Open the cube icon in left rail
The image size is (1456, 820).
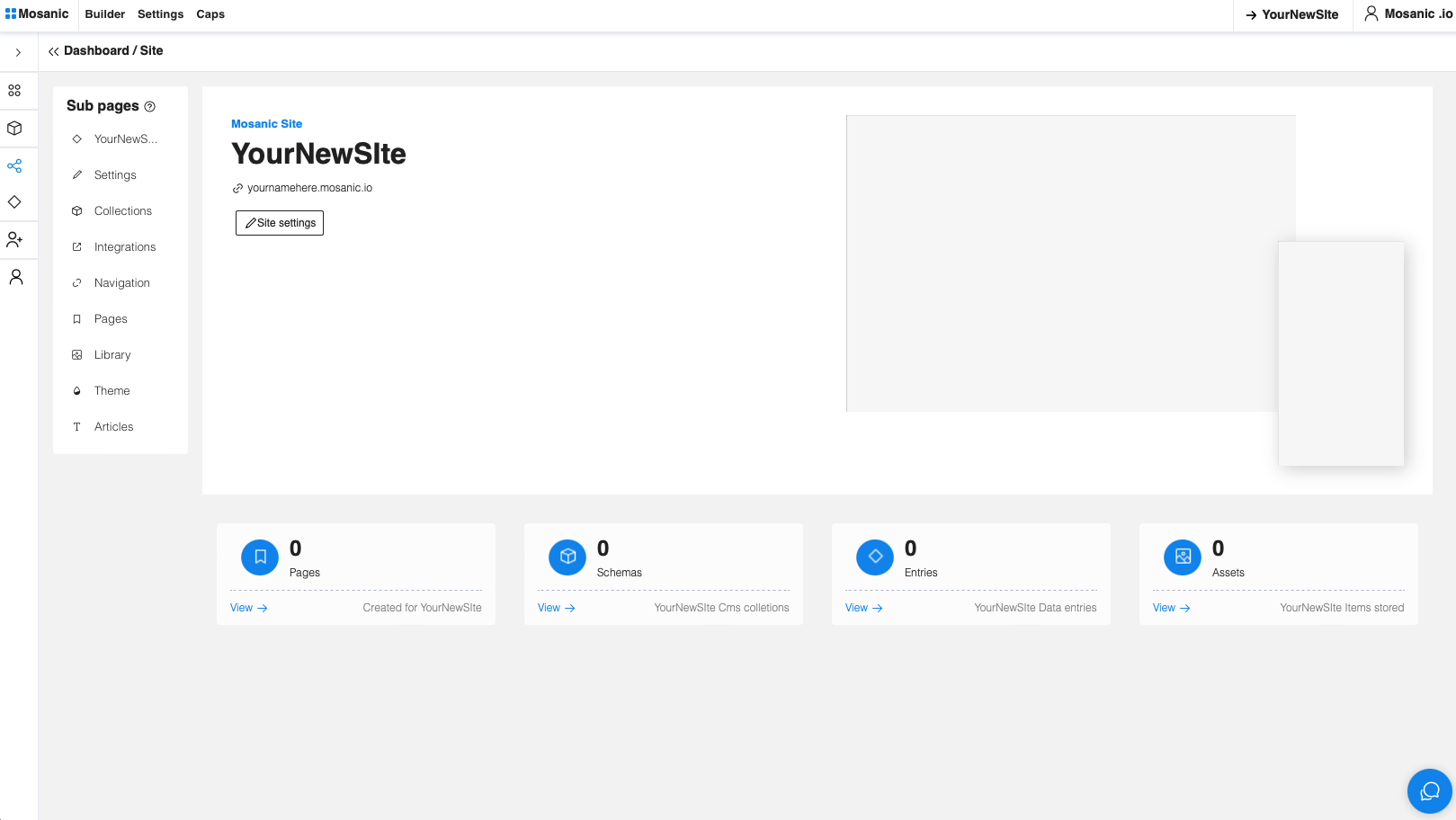click(x=14, y=129)
